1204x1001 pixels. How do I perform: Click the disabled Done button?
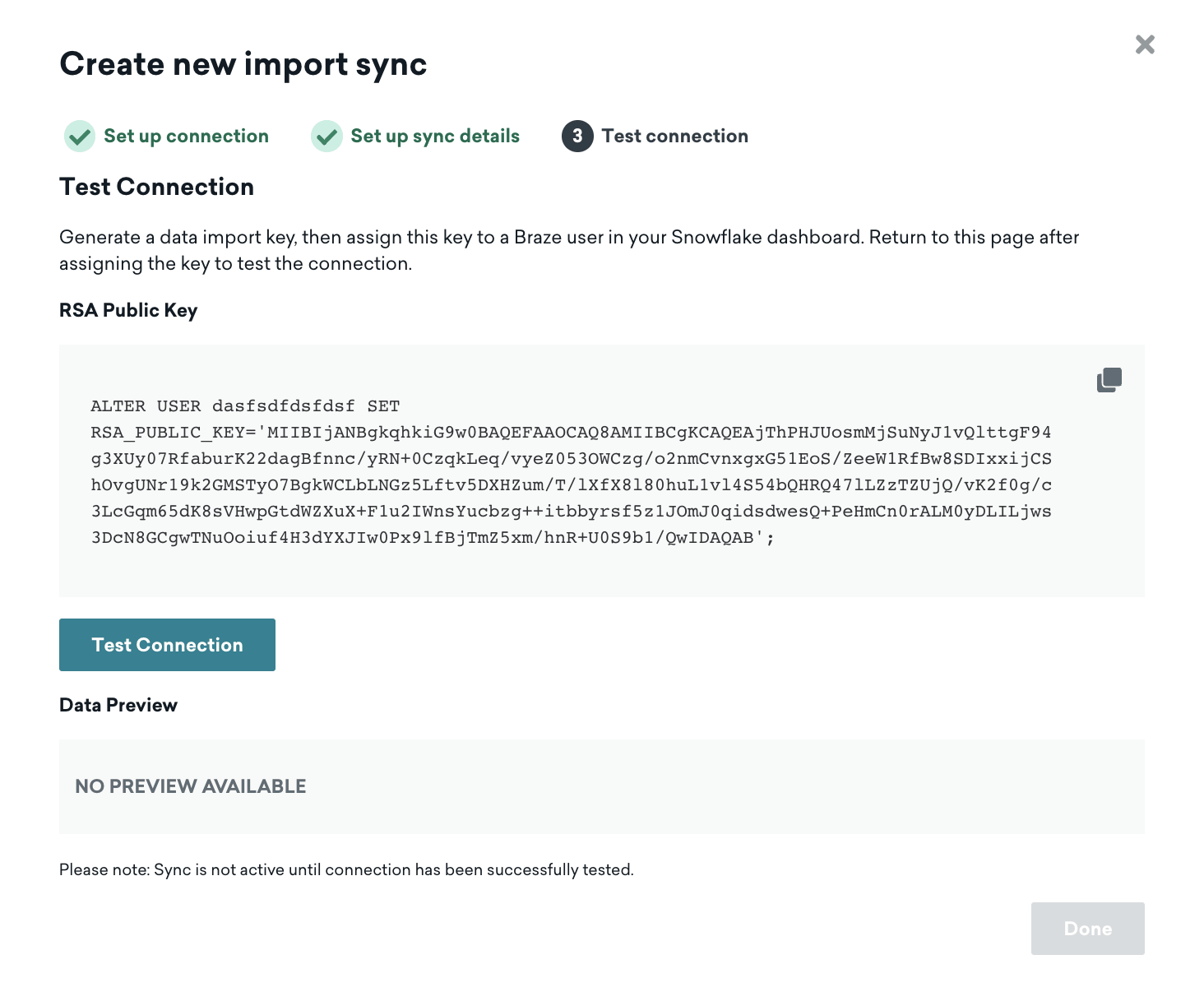[1087, 929]
